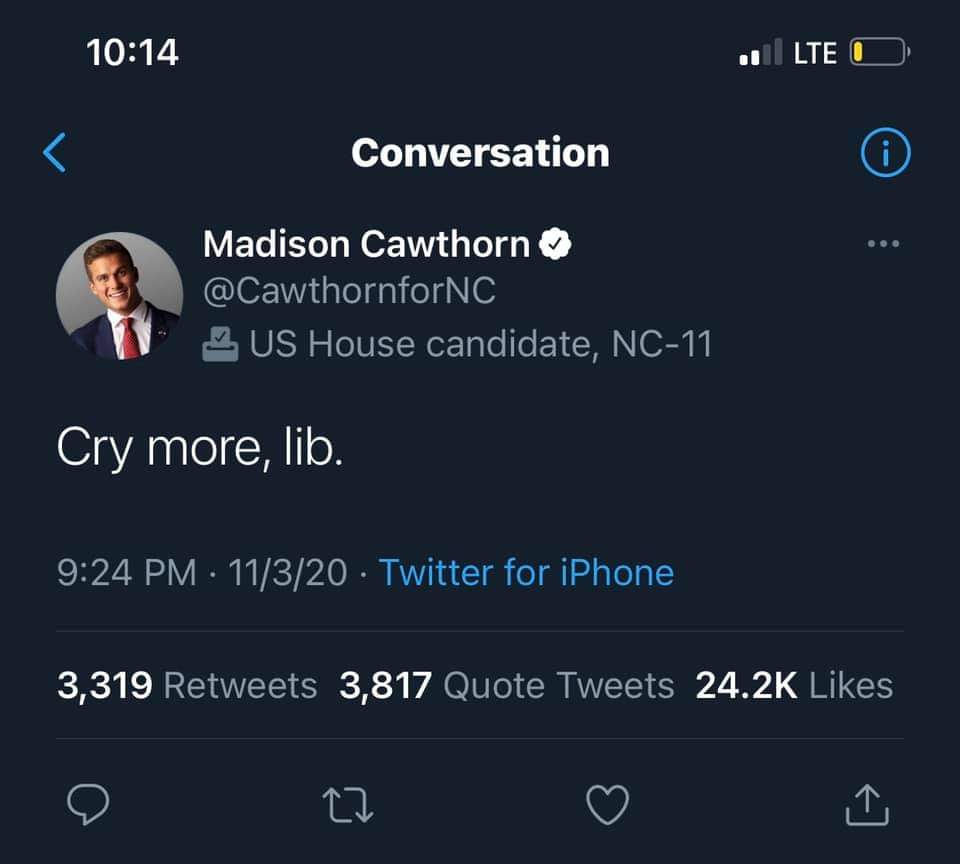Click the Madison Cawthorn display name

pyautogui.click(x=366, y=244)
